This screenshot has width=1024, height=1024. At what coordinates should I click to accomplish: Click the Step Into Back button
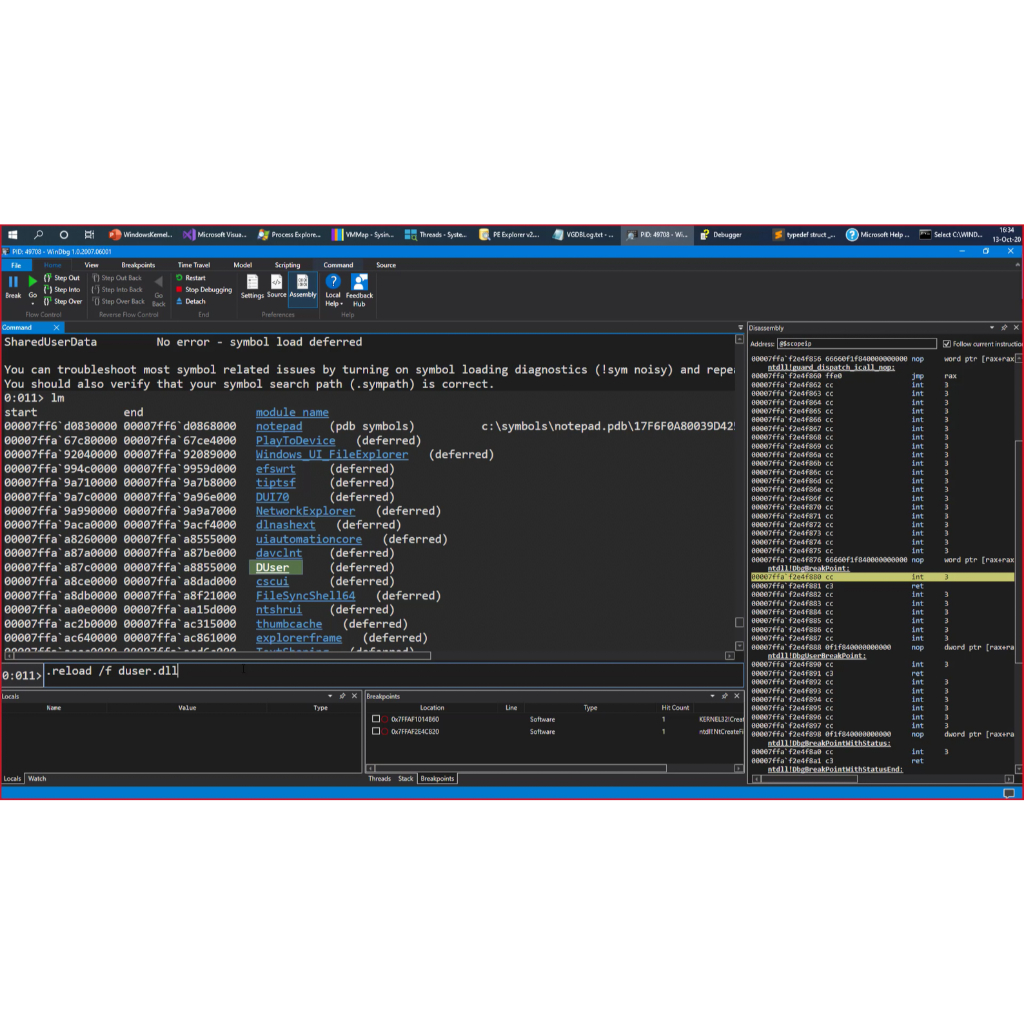[x=118, y=289]
